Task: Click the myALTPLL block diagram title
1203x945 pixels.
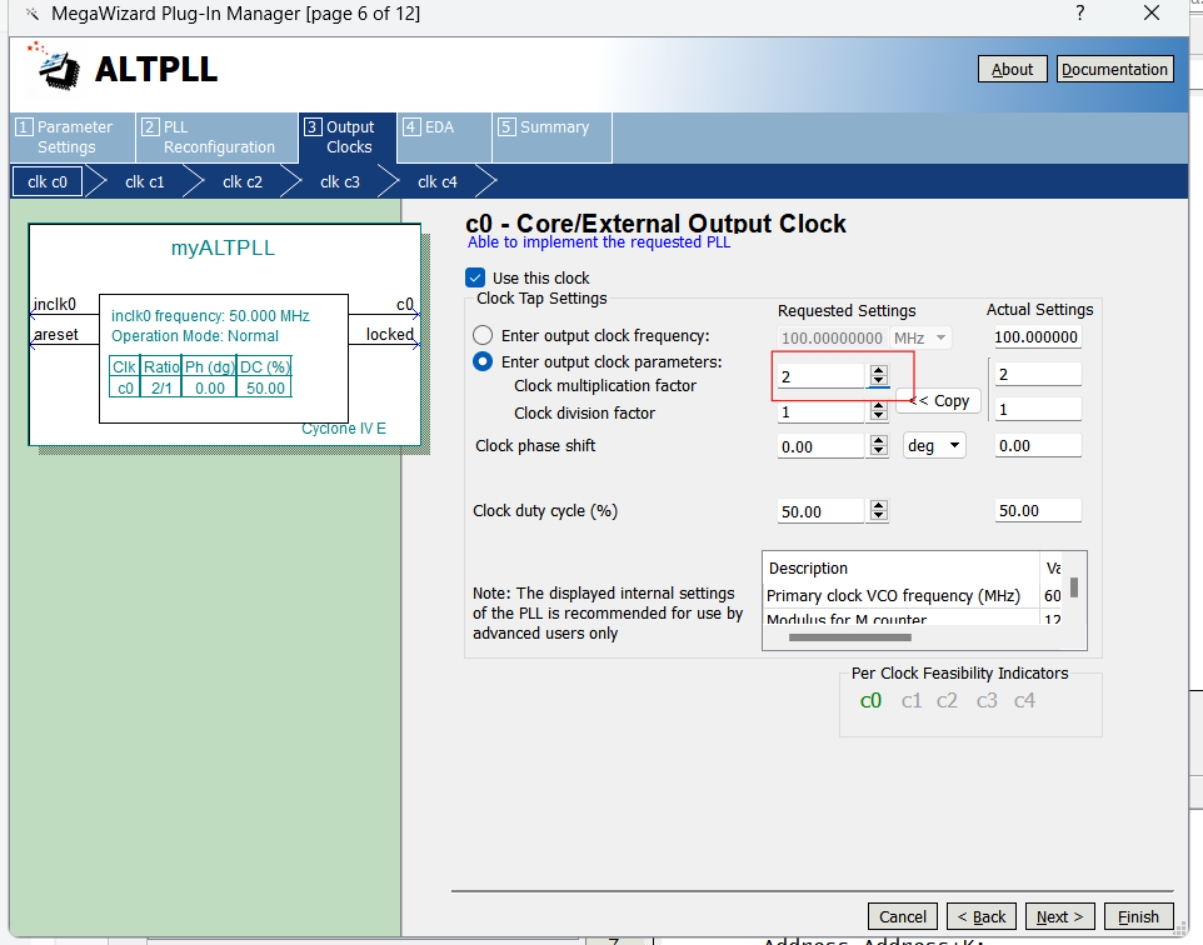Action: click(x=222, y=249)
